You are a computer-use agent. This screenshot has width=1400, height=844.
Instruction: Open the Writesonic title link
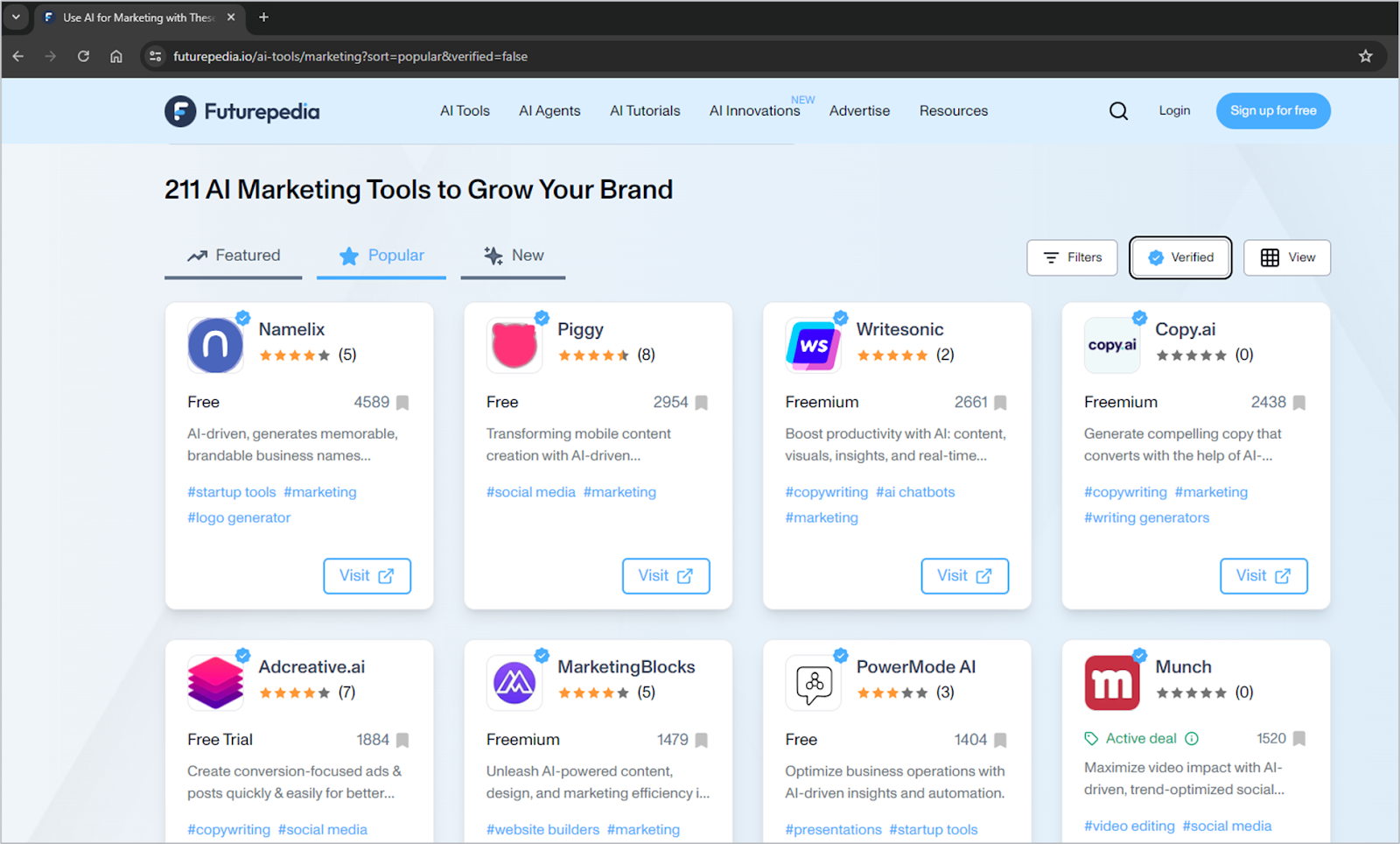[x=899, y=329]
